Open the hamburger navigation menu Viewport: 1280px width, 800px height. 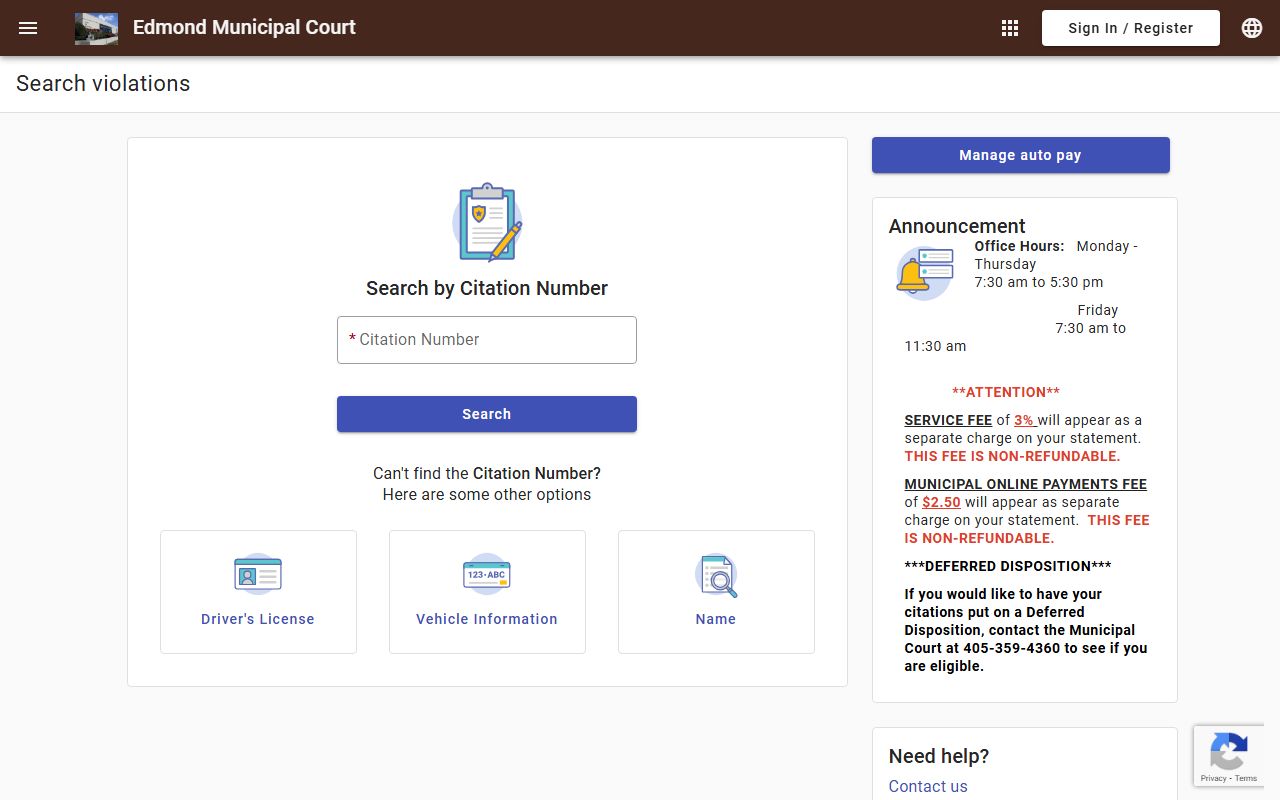(28, 28)
